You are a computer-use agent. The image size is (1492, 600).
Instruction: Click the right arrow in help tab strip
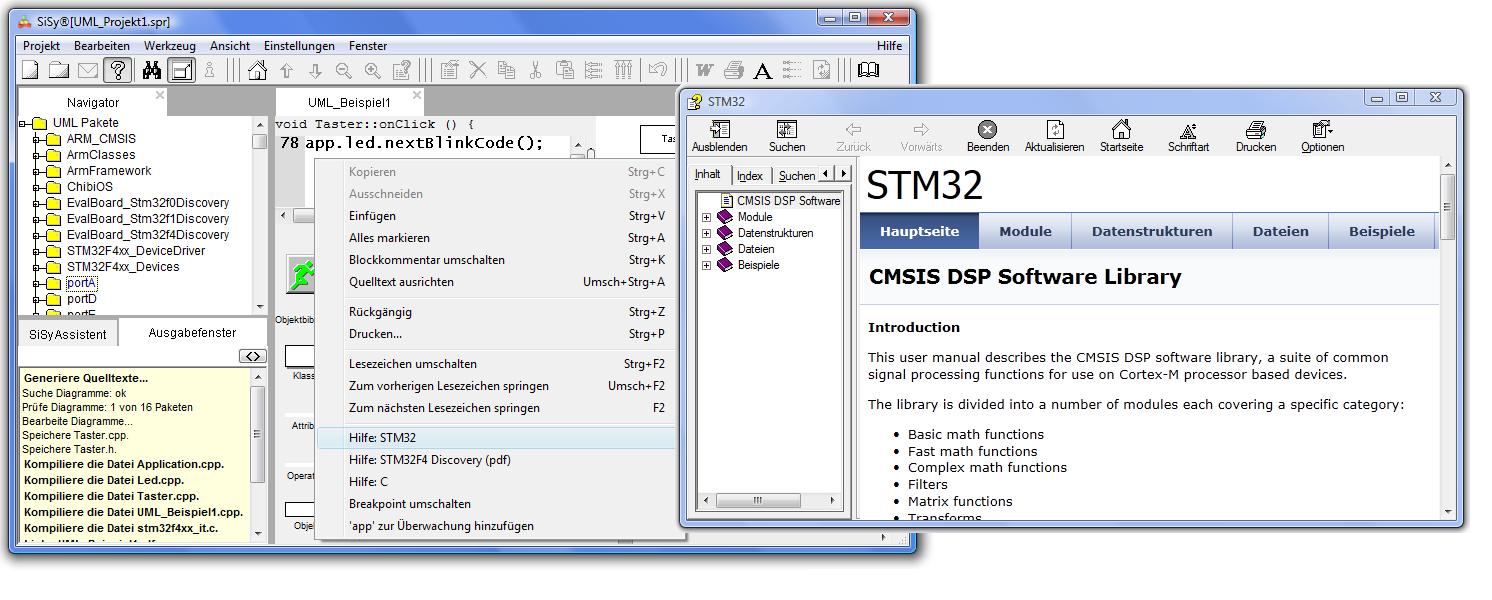coord(843,174)
